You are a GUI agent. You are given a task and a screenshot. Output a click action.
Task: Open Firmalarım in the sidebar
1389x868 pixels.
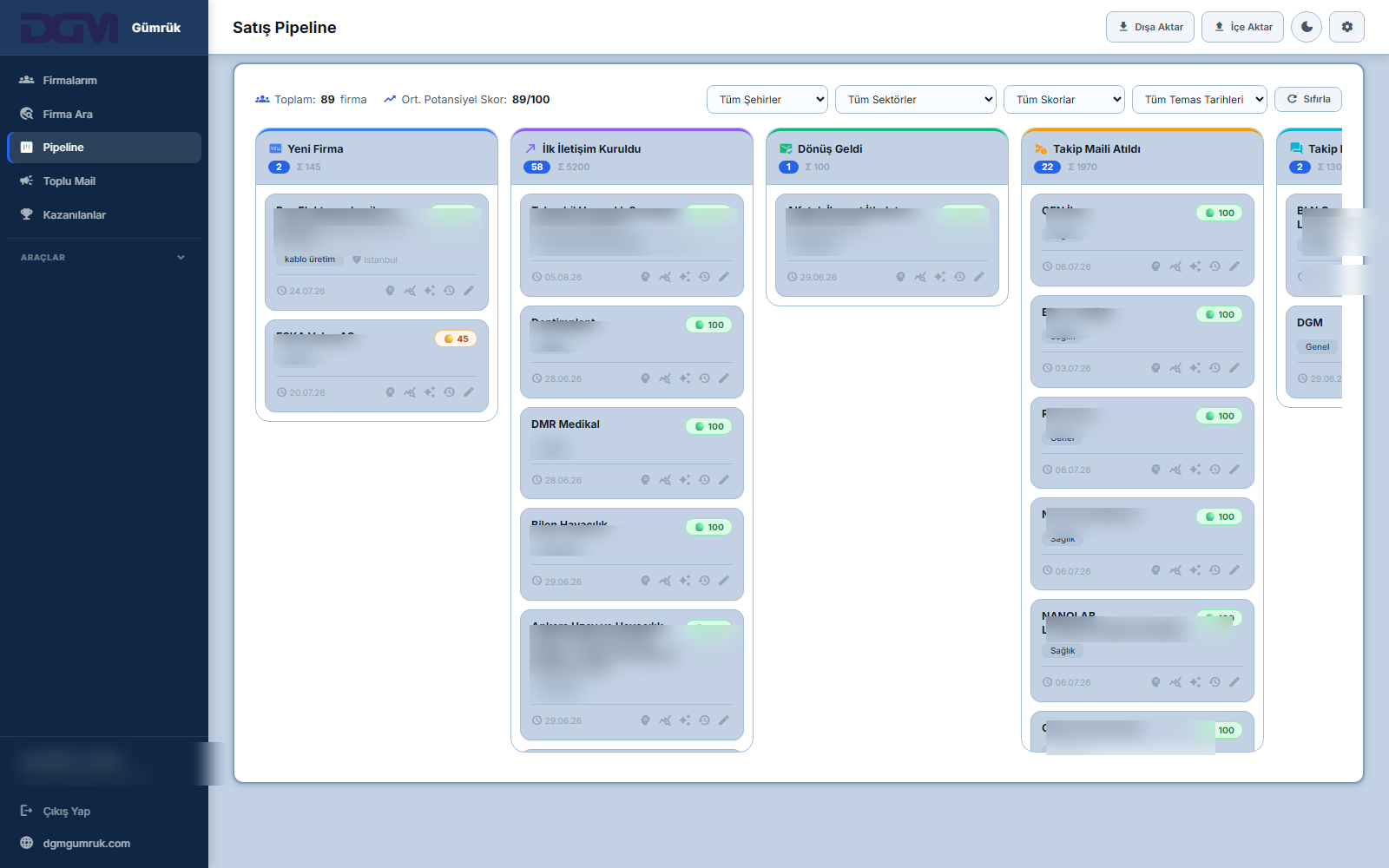(104, 80)
